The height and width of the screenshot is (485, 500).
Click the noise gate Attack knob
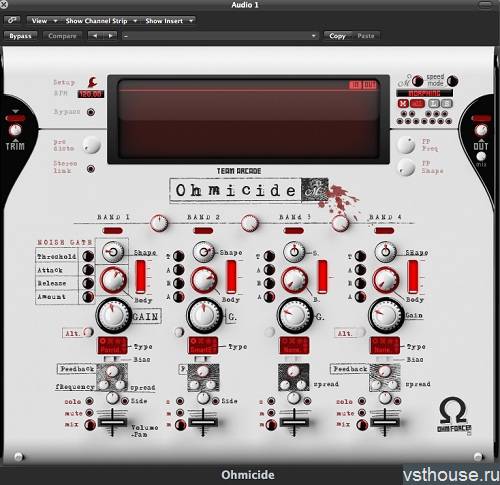point(88,269)
